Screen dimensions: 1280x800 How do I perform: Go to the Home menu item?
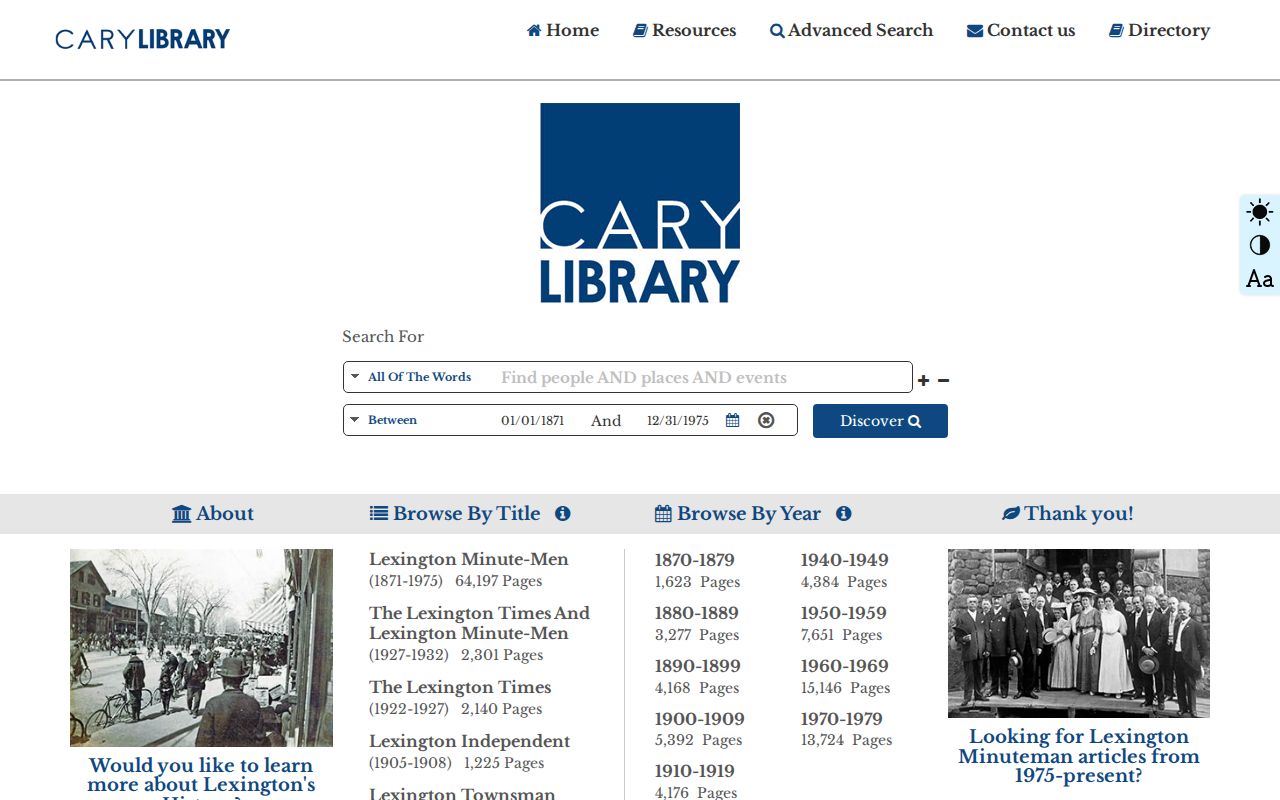563,30
